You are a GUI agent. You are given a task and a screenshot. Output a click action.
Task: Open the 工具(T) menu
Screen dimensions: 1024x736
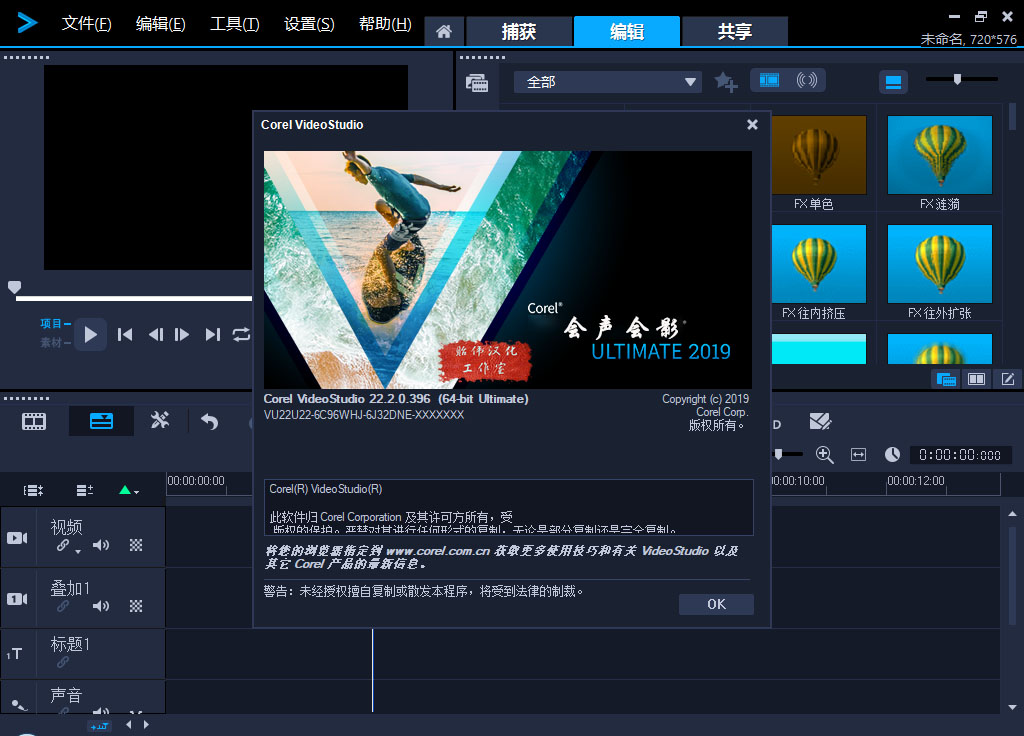pos(234,24)
